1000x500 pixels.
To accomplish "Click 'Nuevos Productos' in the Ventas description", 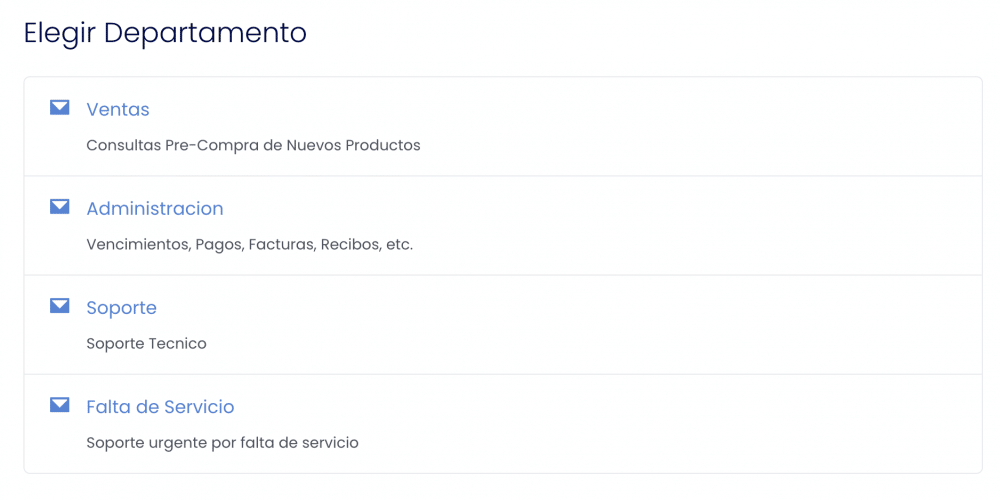I will click(x=353, y=145).
